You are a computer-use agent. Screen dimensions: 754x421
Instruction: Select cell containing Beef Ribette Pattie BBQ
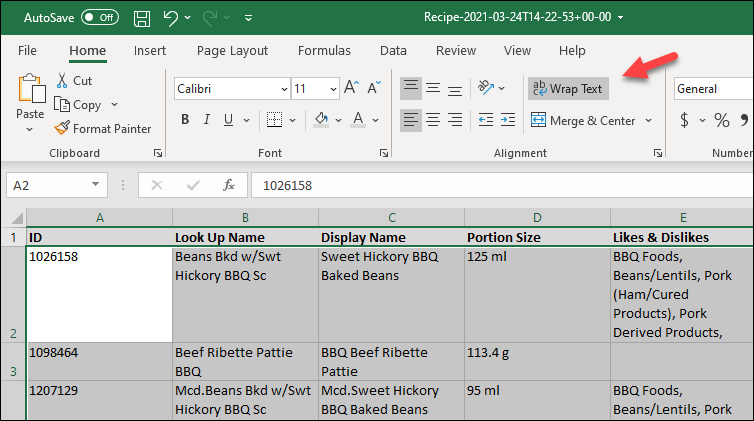coord(245,361)
